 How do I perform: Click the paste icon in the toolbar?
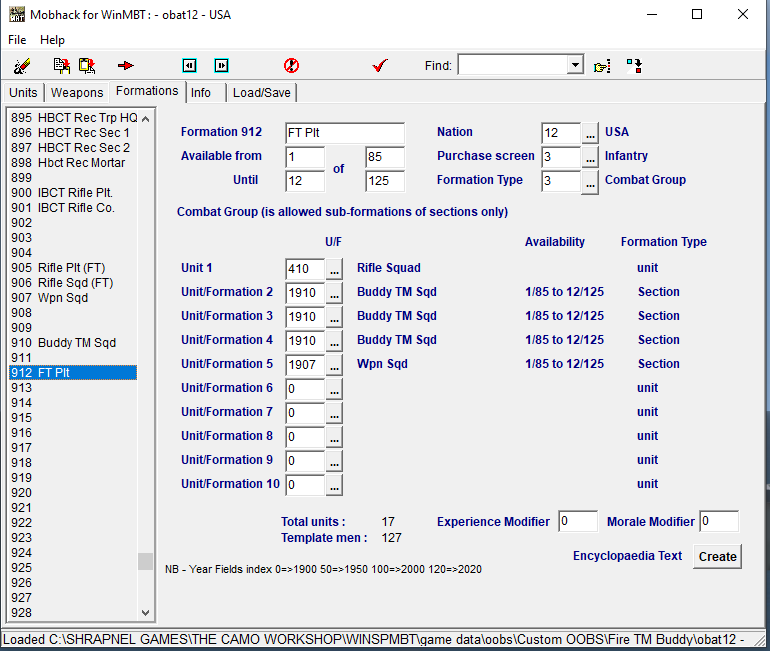click(x=87, y=66)
